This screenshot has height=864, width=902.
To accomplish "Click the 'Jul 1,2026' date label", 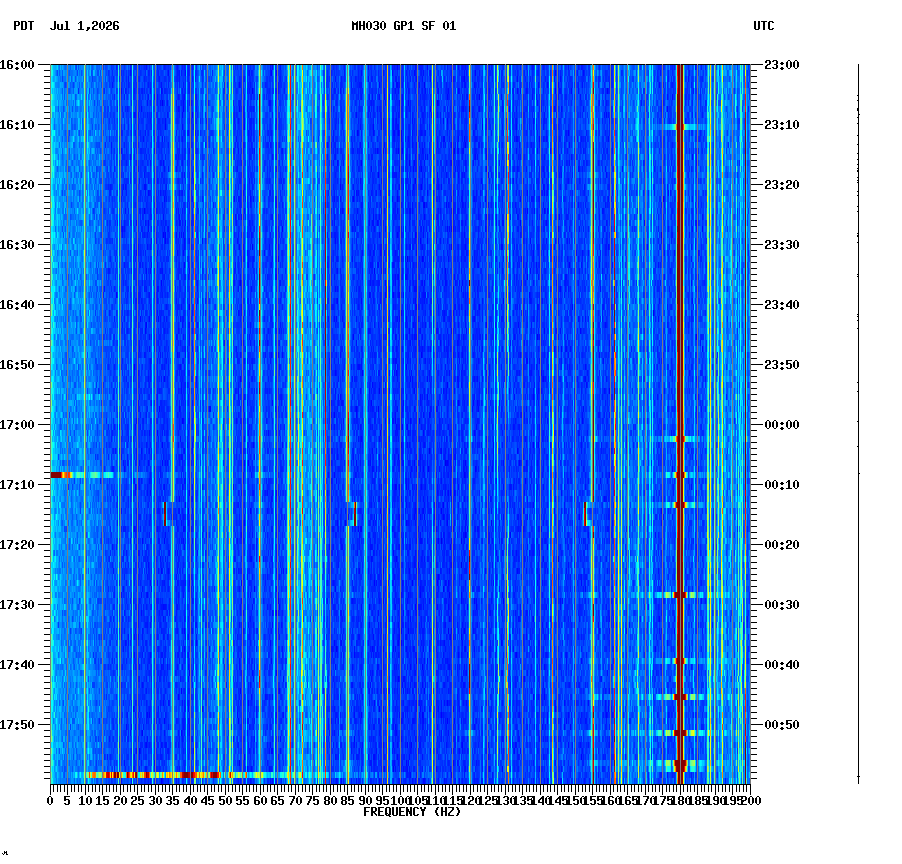I will click(x=85, y=26).
